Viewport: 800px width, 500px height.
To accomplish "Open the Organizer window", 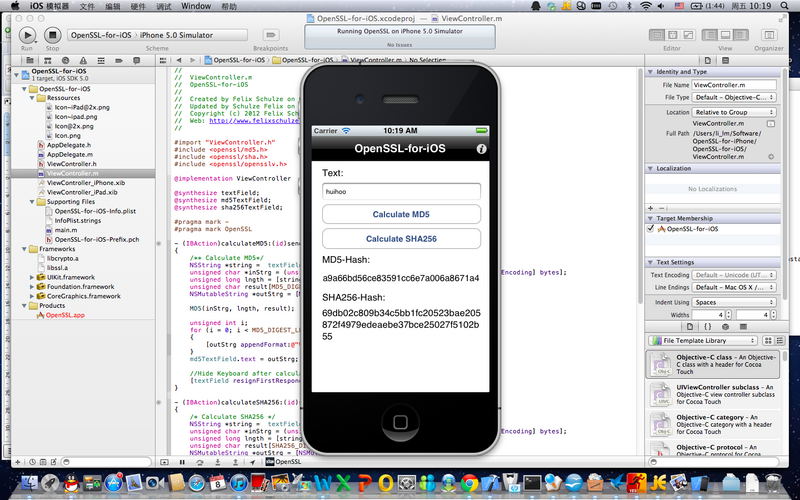I will (769, 35).
